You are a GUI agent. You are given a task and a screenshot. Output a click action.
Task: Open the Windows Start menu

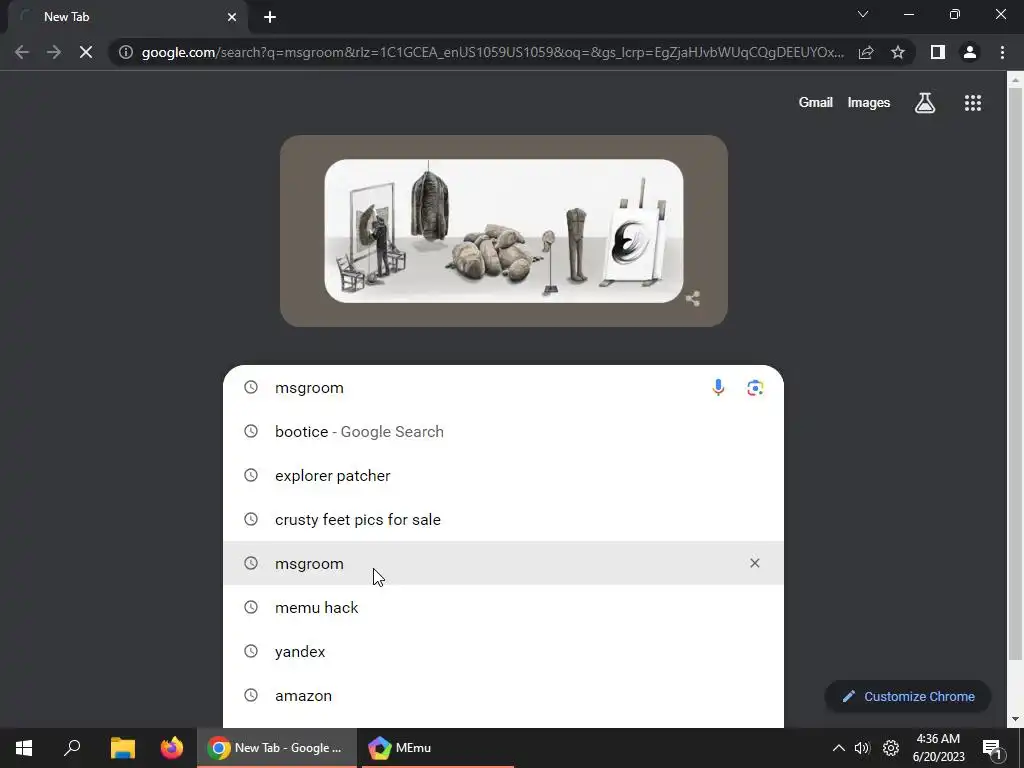point(24,748)
